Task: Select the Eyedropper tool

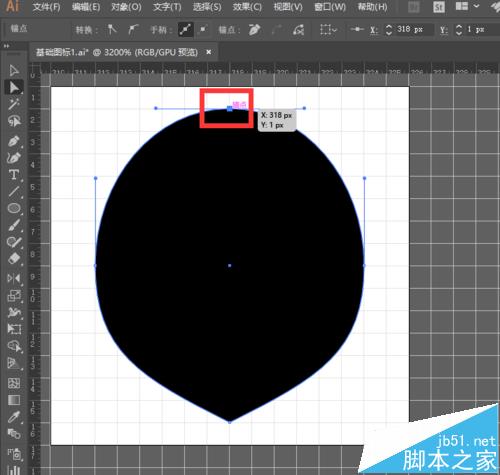Action: pos(14,417)
